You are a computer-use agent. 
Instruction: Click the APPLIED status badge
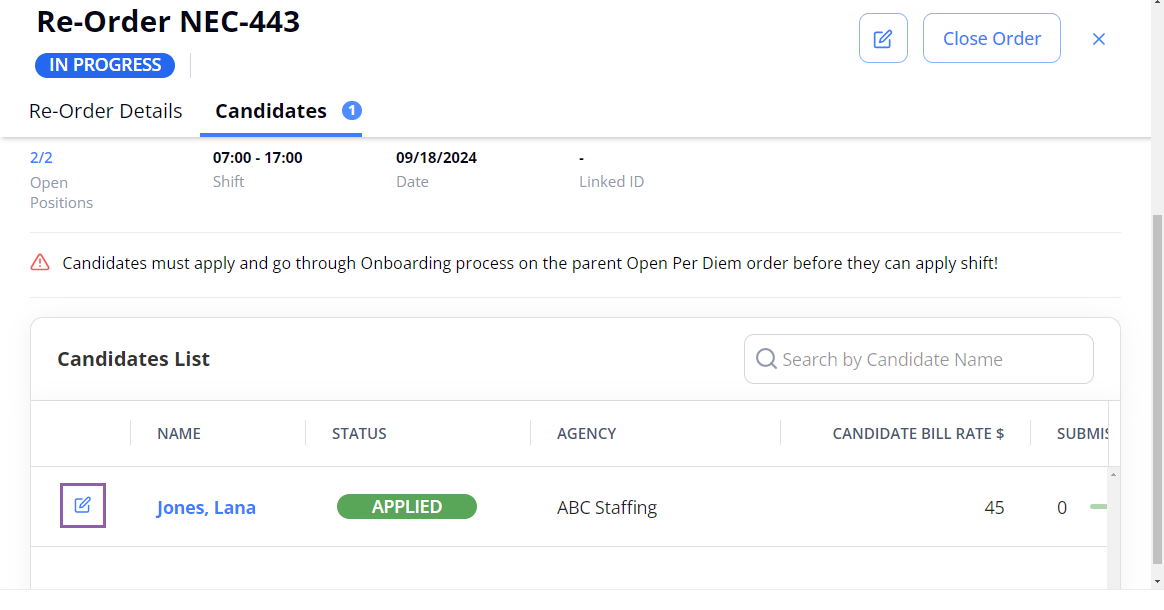[407, 506]
